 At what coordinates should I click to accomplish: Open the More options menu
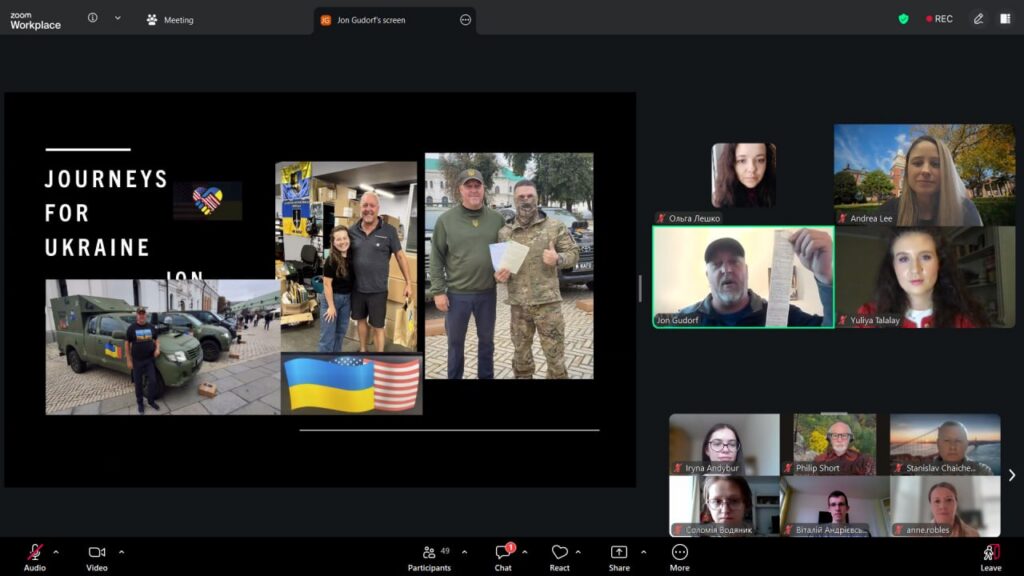(x=679, y=552)
